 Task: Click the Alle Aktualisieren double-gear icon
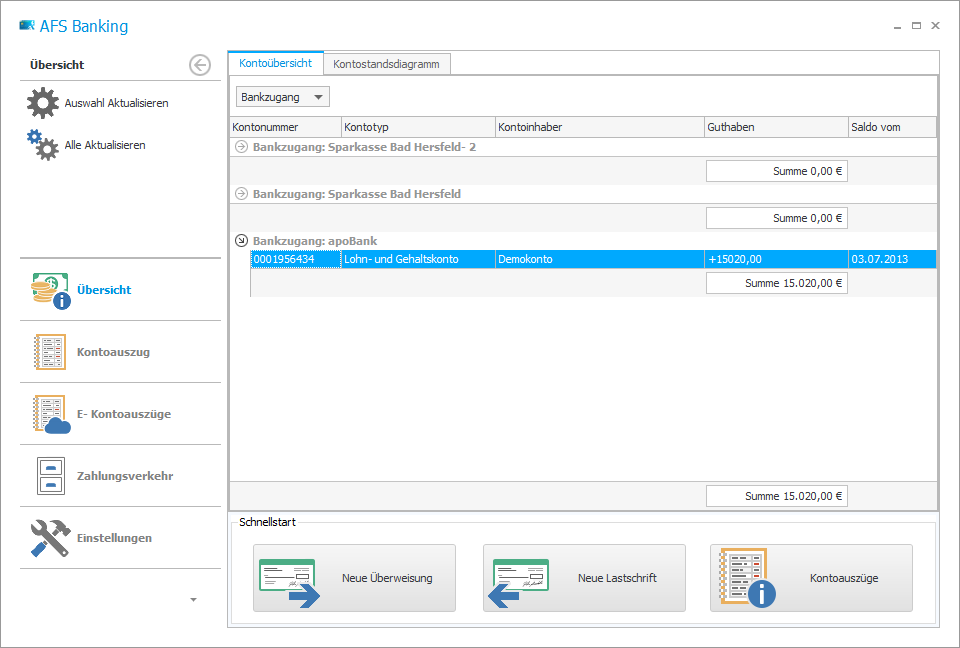43,145
